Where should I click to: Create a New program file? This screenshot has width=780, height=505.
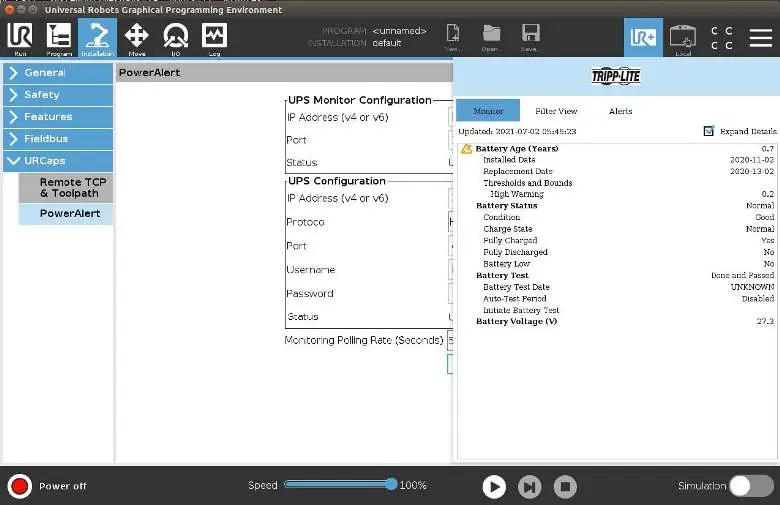[x=453, y=37]
